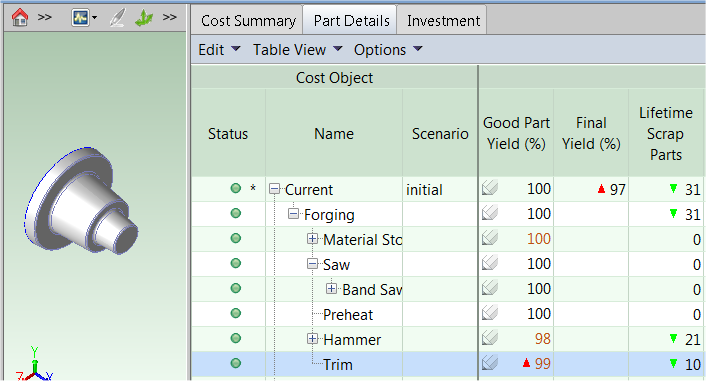The height and width of the screenshot is (381, 706).
Task: Select the Part Details tab
Action: point(351,21)
